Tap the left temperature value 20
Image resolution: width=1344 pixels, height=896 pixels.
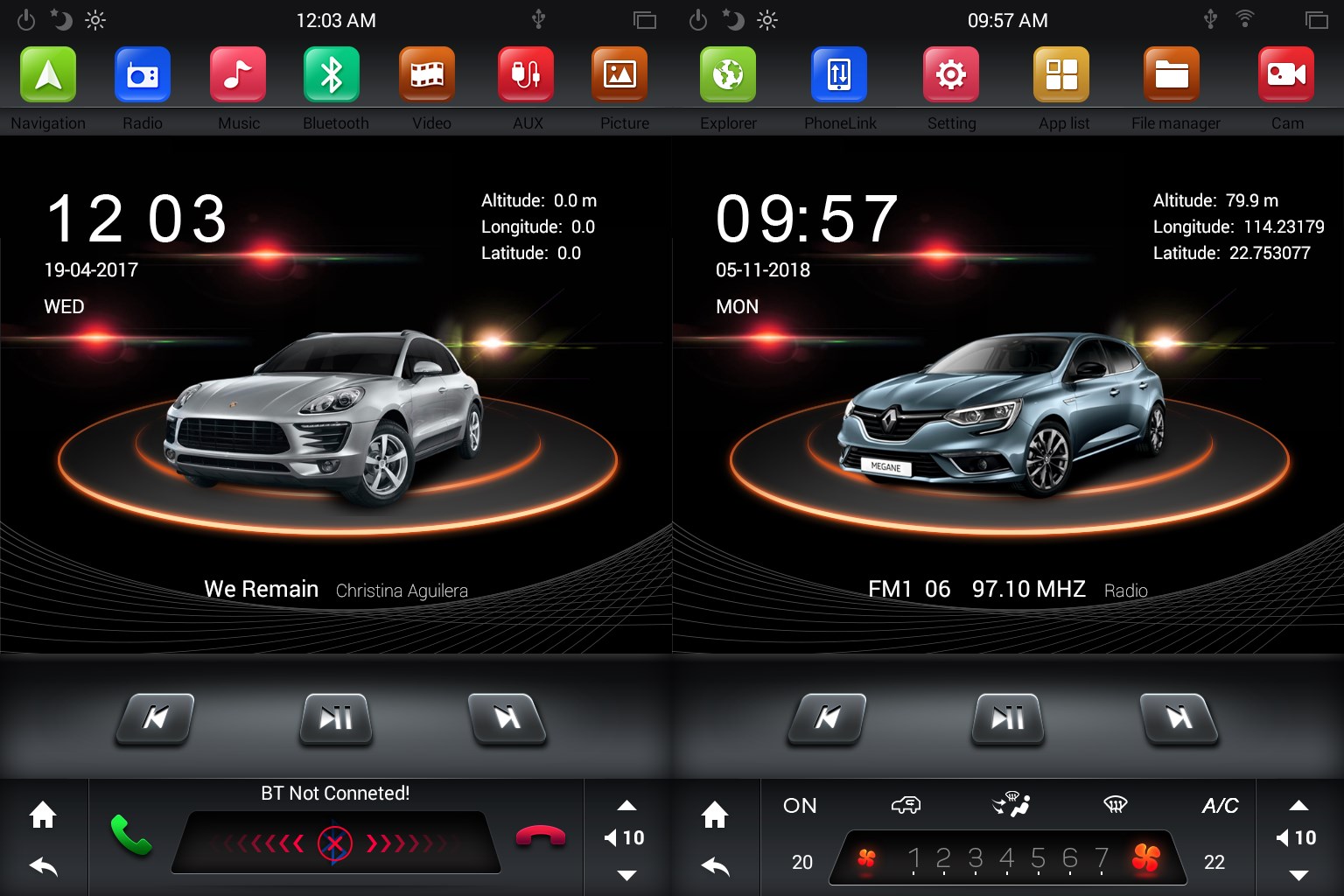(802, 863)
